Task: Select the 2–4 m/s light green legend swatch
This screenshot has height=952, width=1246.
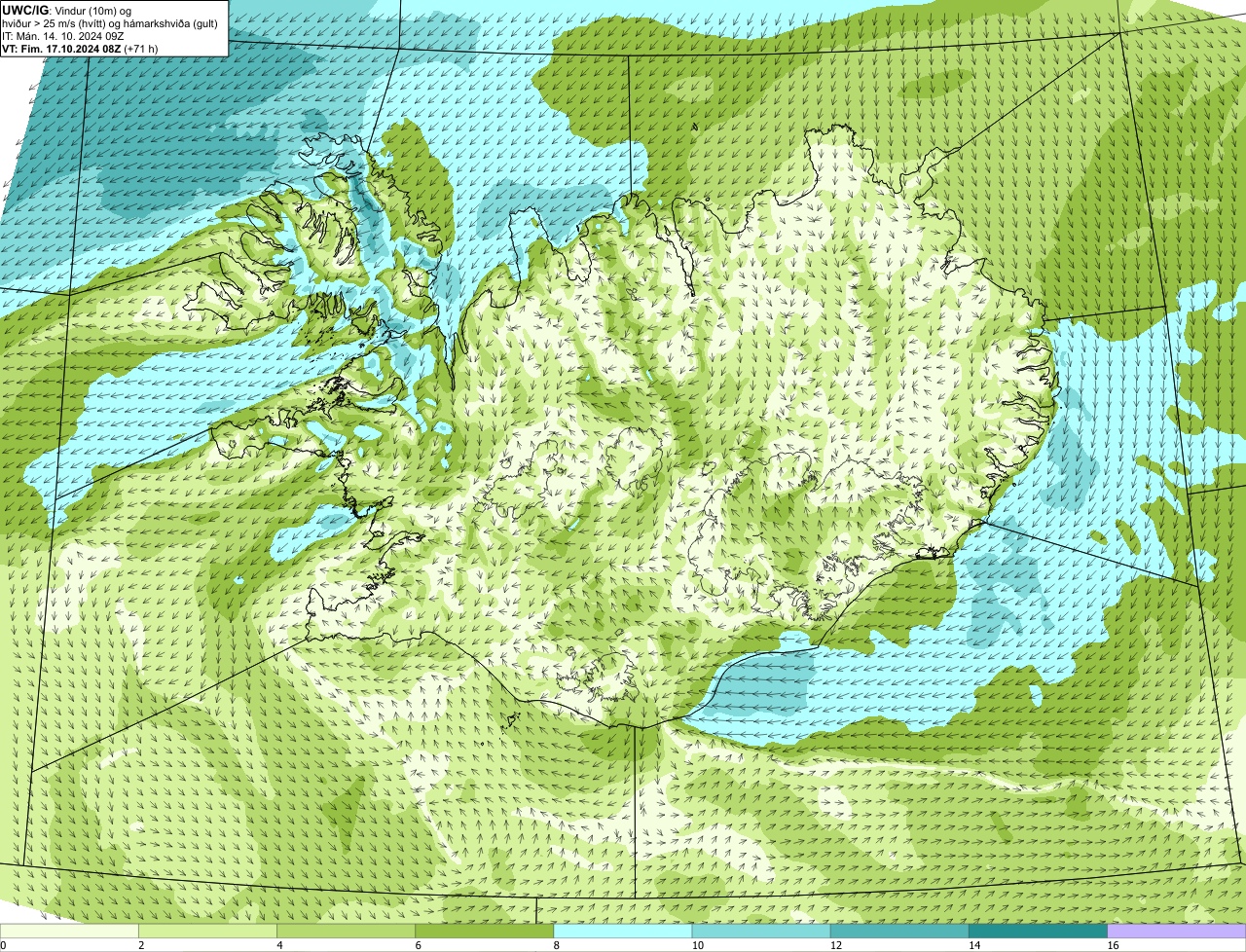Action: [x=208, y=932]
